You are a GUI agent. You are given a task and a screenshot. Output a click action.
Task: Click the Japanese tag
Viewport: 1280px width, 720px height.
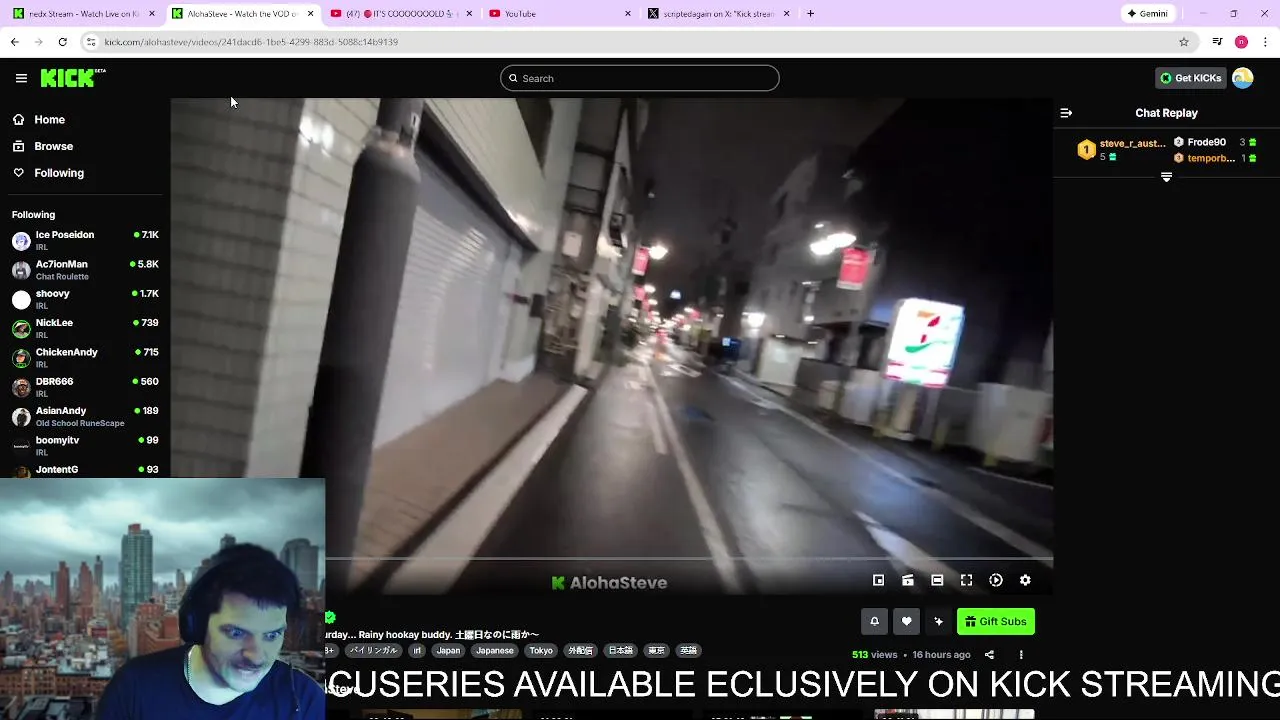494,650
